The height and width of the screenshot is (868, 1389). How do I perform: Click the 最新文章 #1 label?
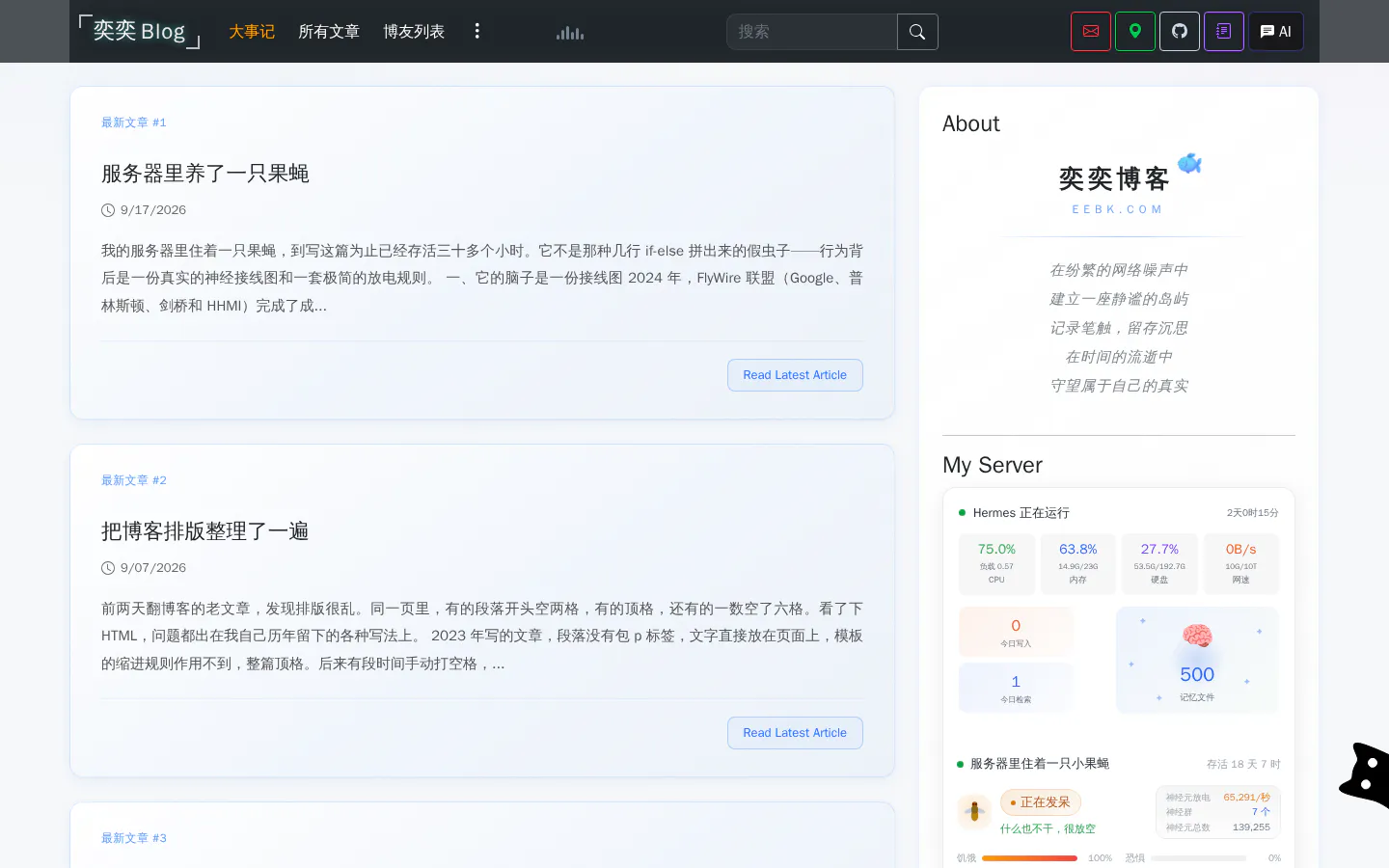pos(134,122)
